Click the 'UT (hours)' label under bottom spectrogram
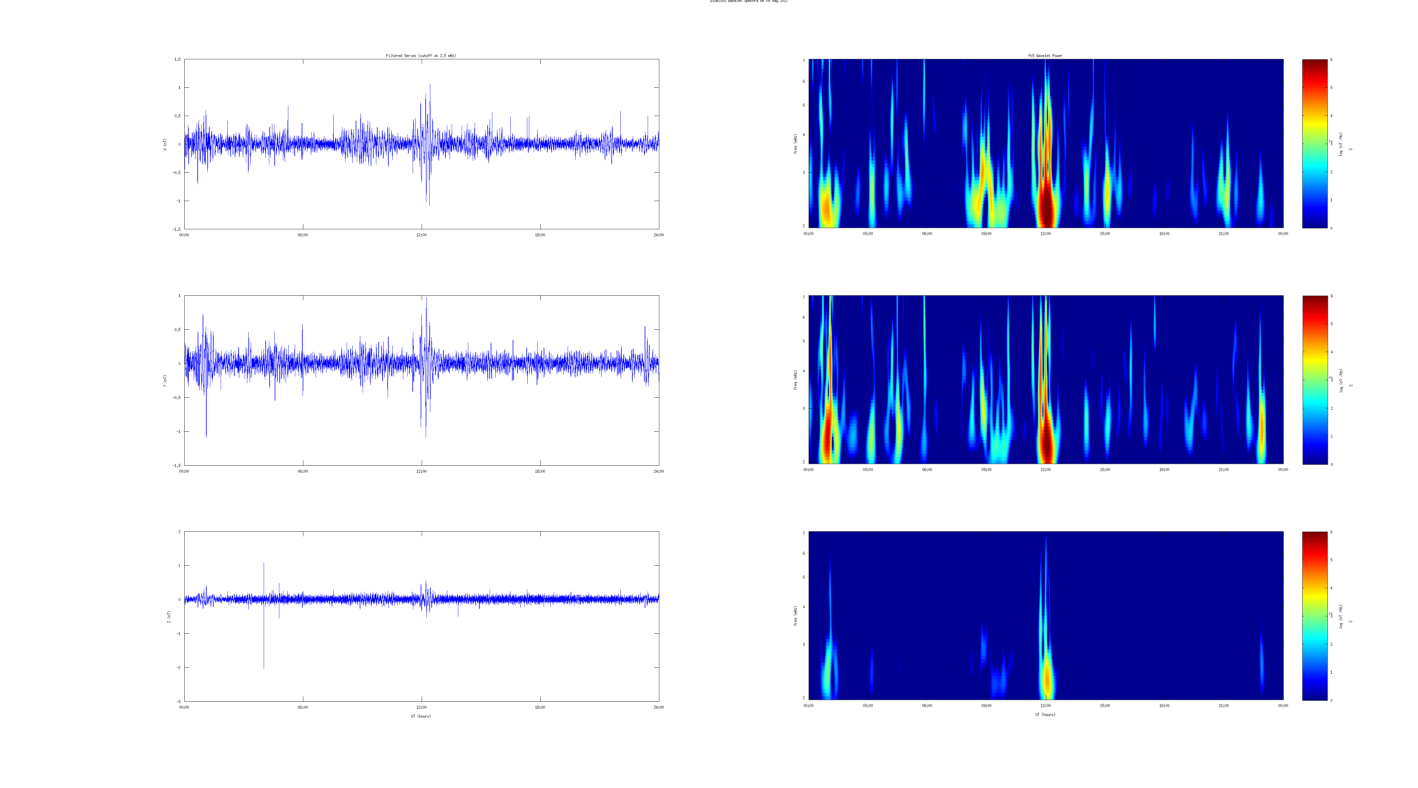The image size is (1418, 788). coord(1045,714)
